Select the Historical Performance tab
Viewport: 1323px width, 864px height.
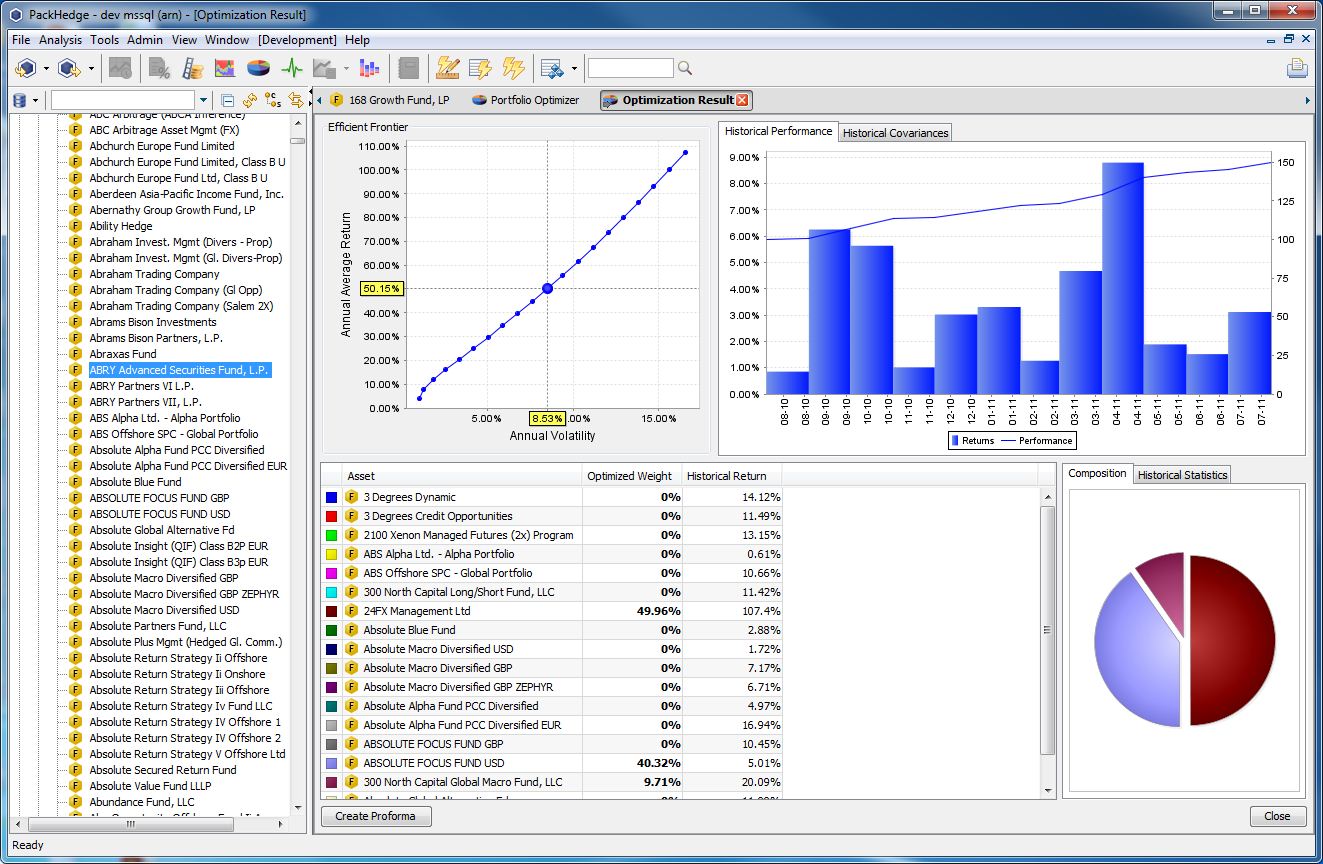[778, 131]
